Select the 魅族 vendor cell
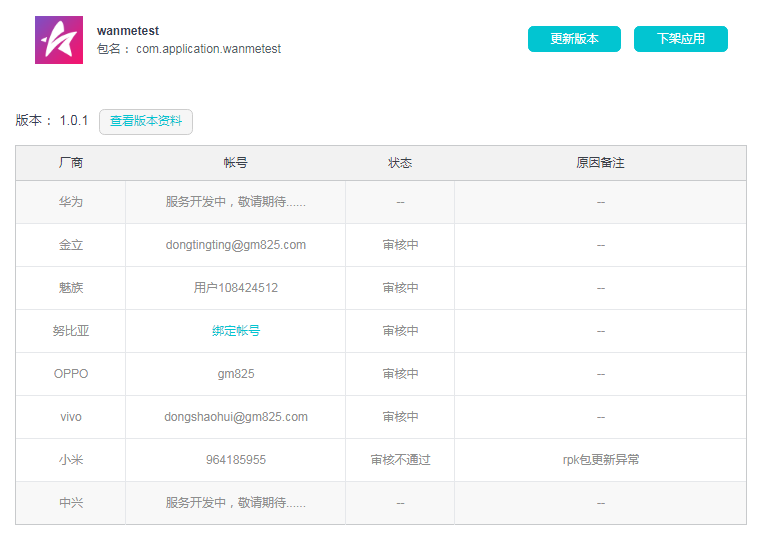Screen dimensions: 761x541 [x=71, y=288]
